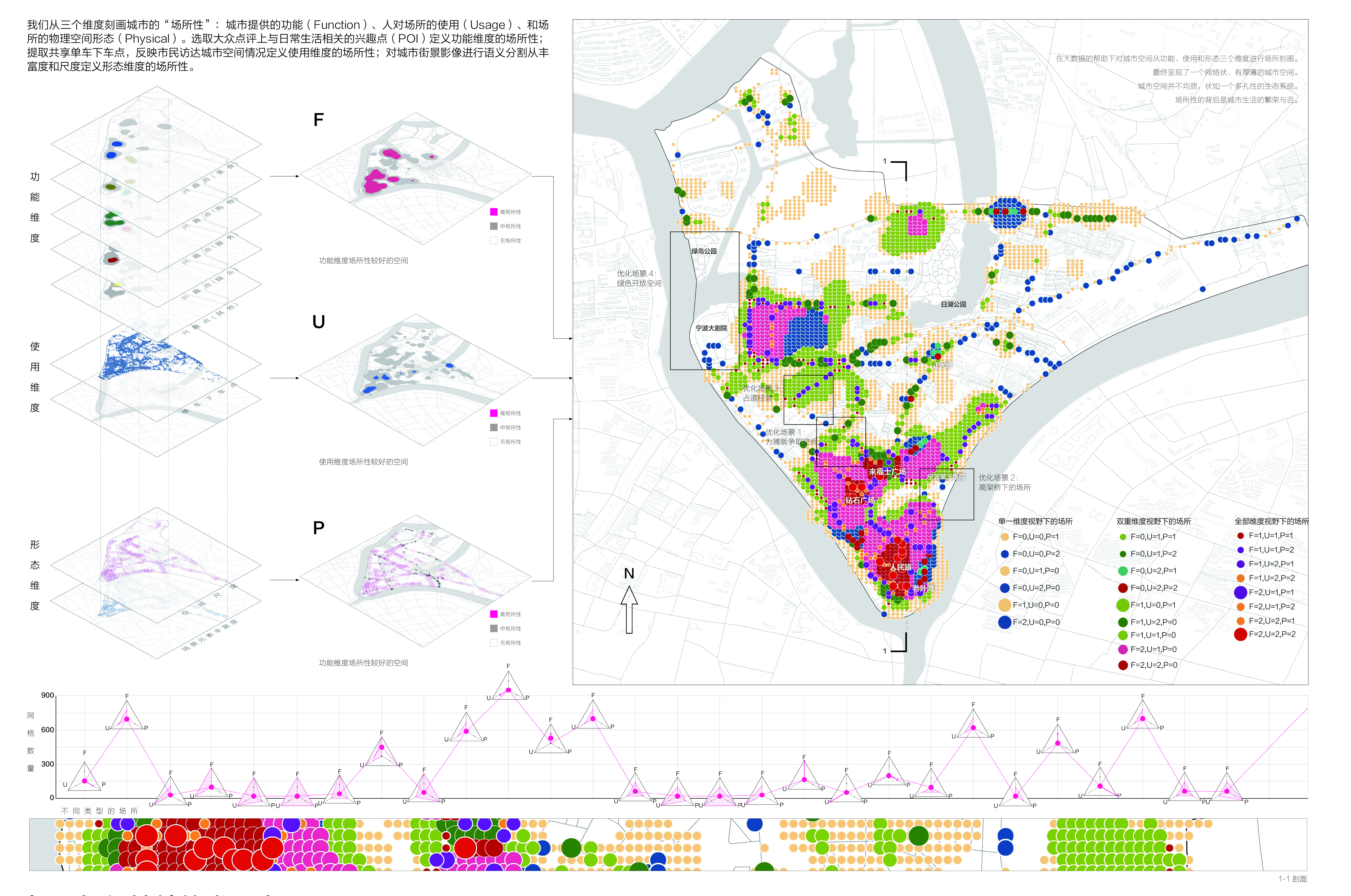Click the F=0,U=1,P=0 legend dot
Screen dimensions: 1351x896
[1005, 571]
